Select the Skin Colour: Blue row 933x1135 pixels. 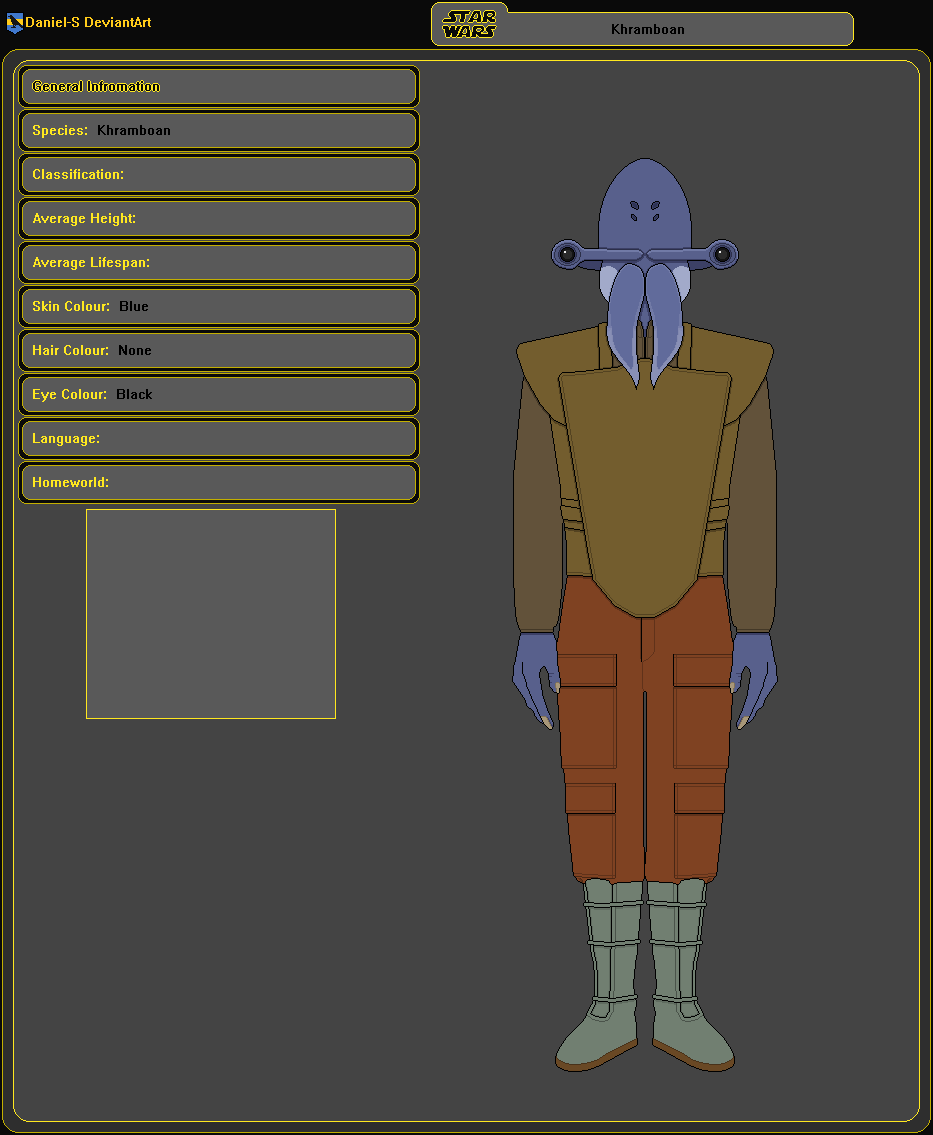tap(219, 306)
